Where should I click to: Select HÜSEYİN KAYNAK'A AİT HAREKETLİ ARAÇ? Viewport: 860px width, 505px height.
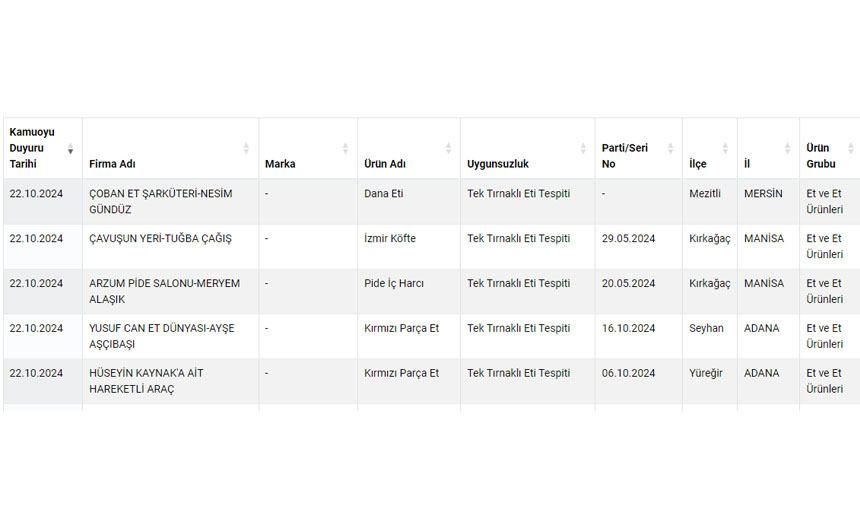[x=146, y=381]
